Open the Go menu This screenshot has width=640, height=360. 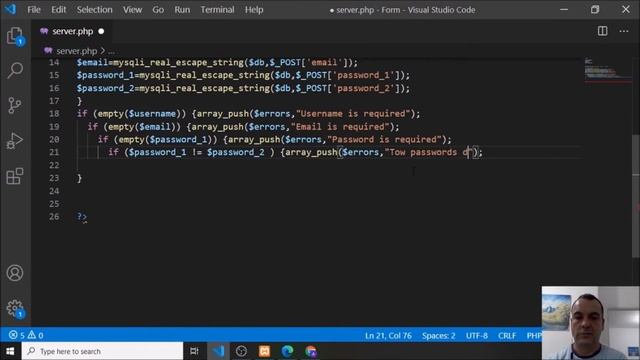click(x=158, y=9)
